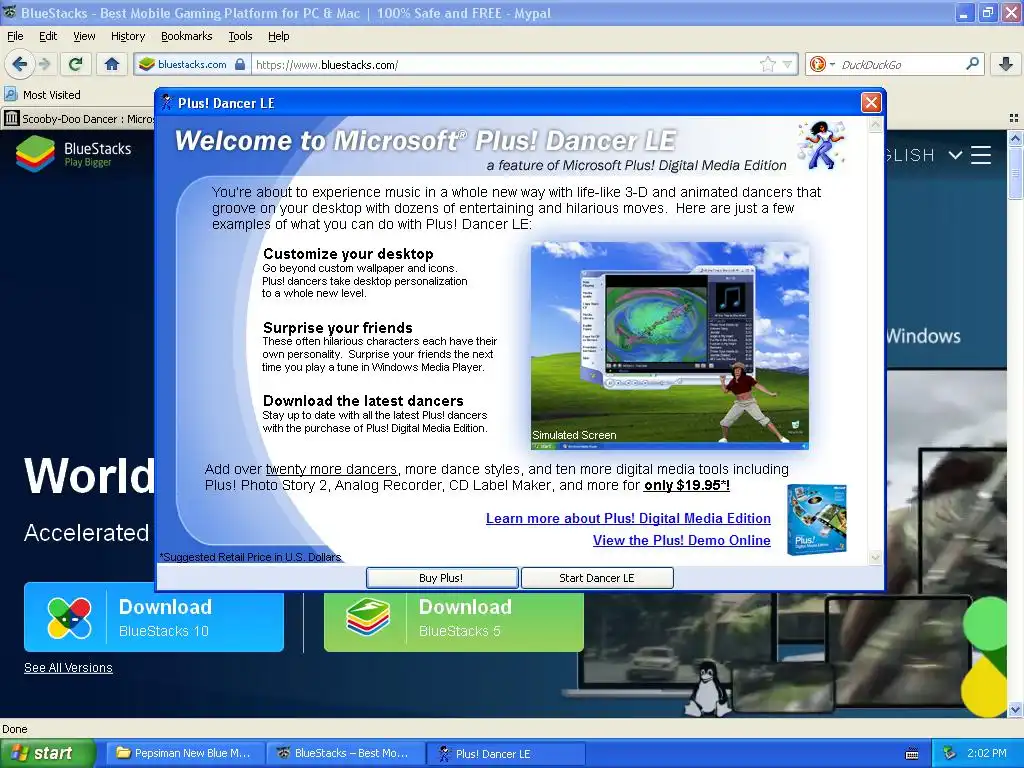Open the Edit menu
This screenshot has width=1024, height=768.
point(48,36)
